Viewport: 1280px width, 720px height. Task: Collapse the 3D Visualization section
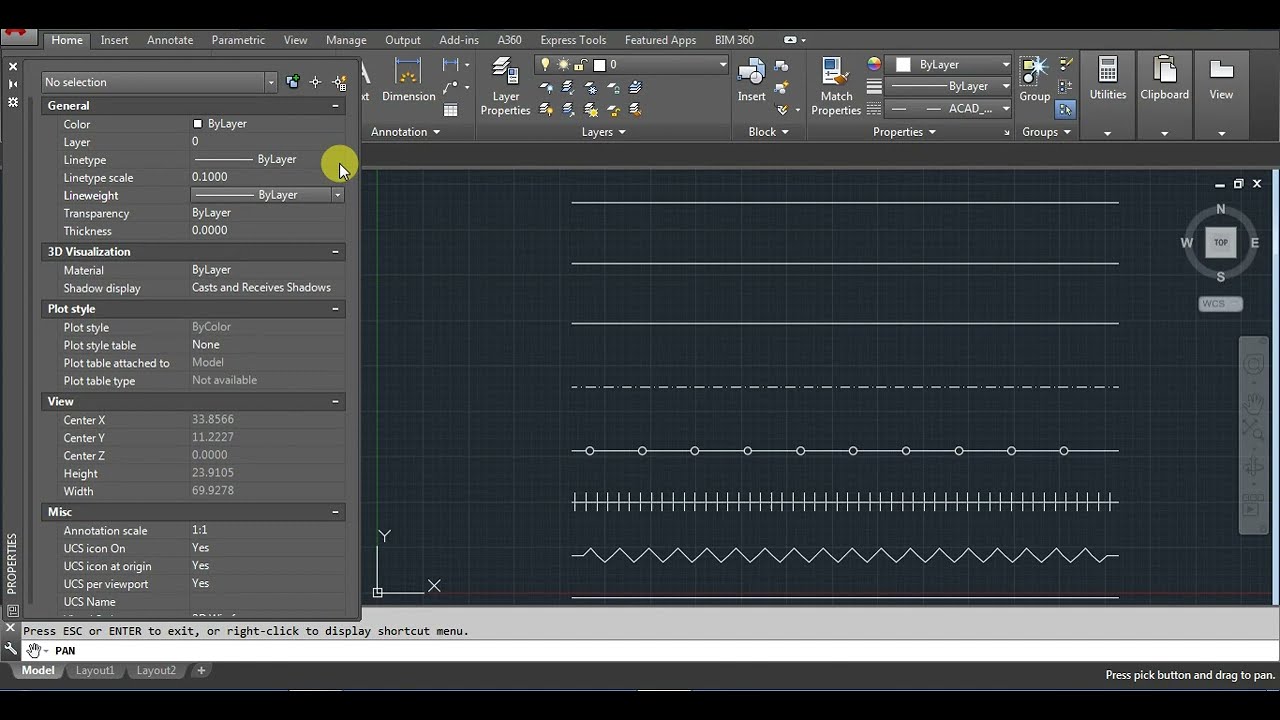[x=335, y=252]
